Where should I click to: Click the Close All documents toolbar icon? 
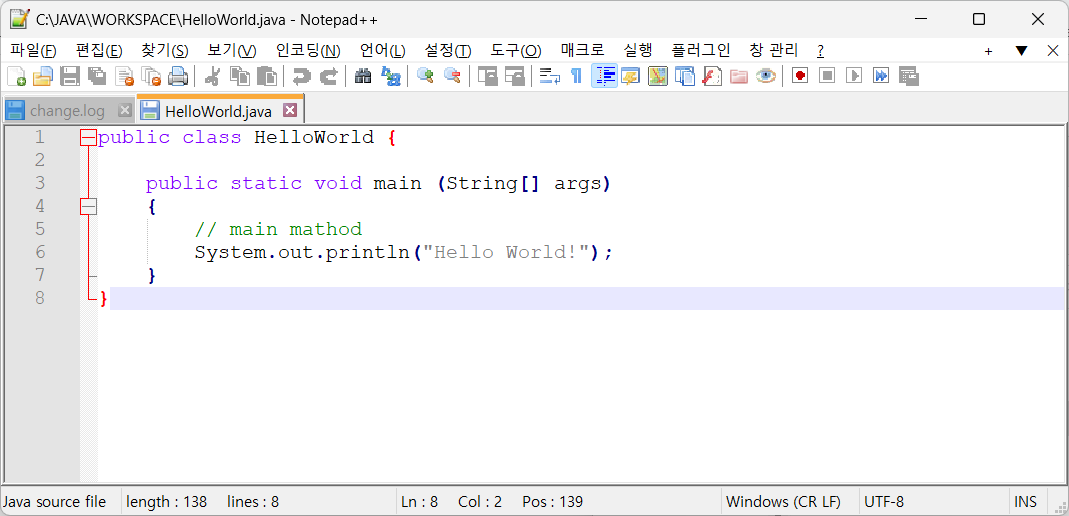151,76
